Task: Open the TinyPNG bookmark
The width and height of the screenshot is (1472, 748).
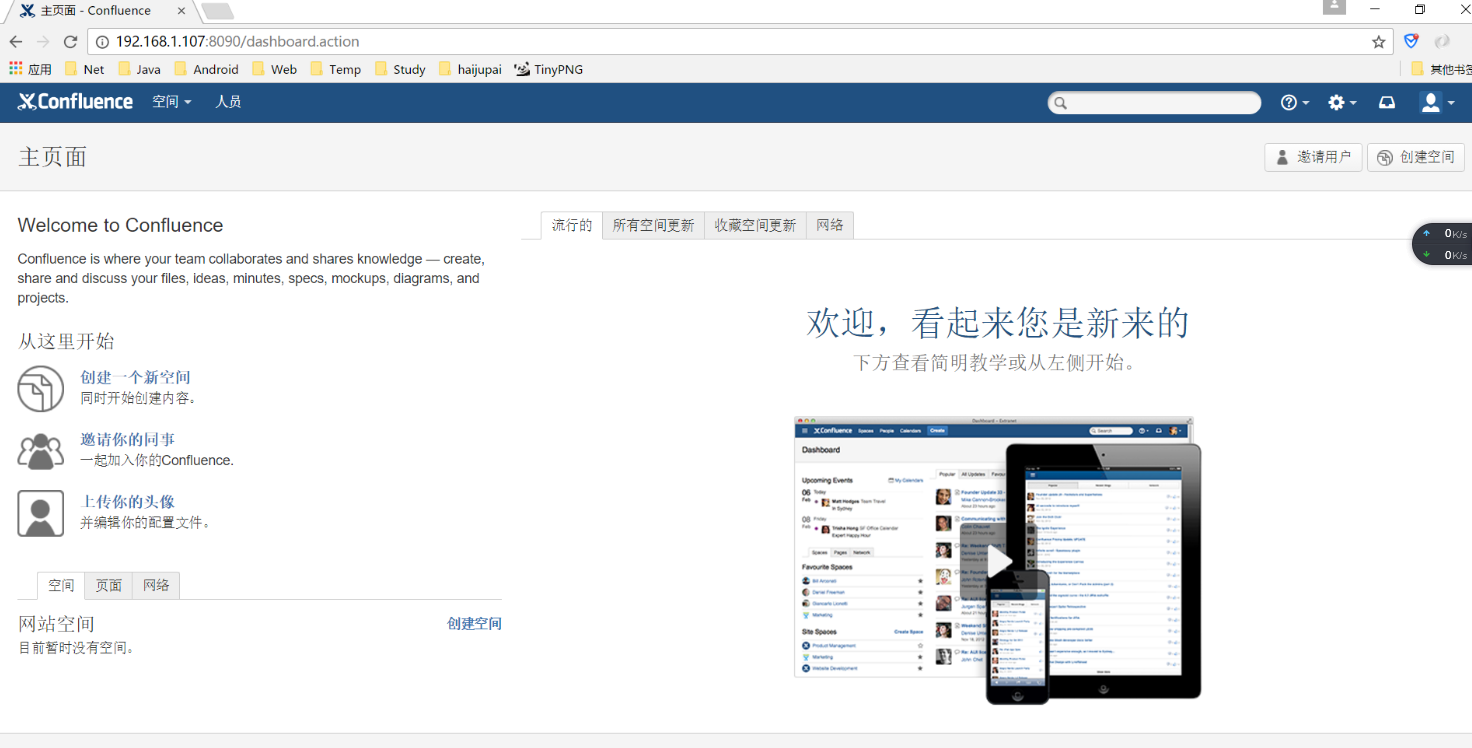Action: (548, 69)
